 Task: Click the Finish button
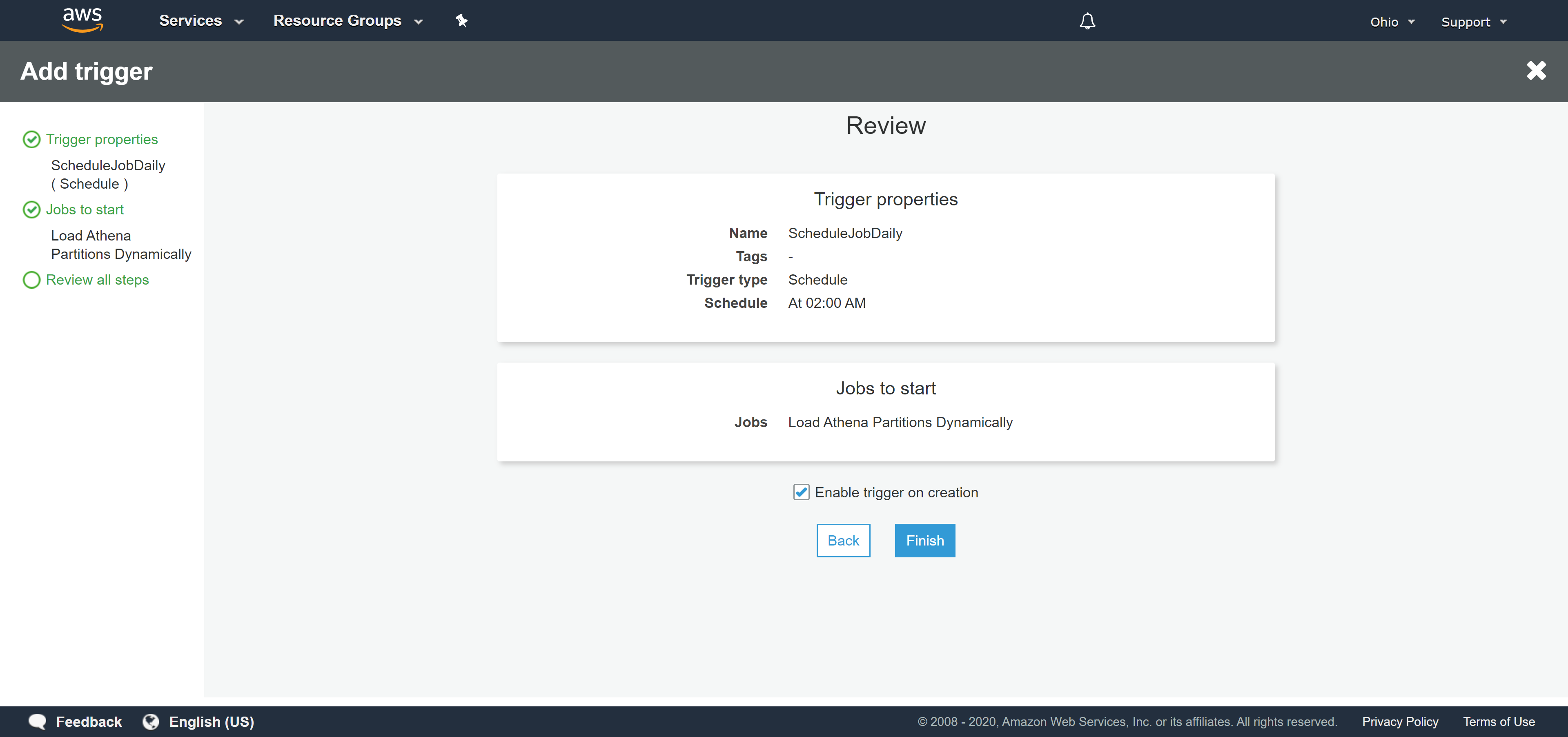coord(924,541)
